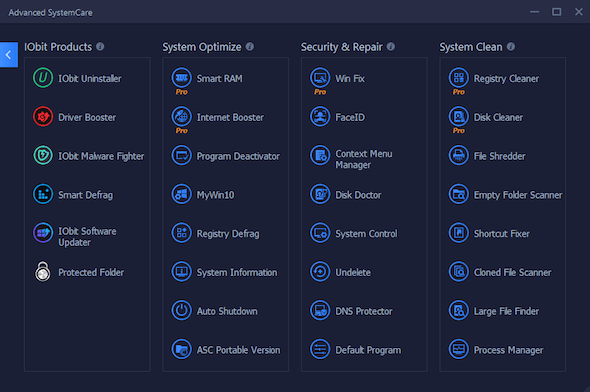Click the 'Process Manager' text
The width and height of the screenshot is (590, 392).
tap(508, 350)
